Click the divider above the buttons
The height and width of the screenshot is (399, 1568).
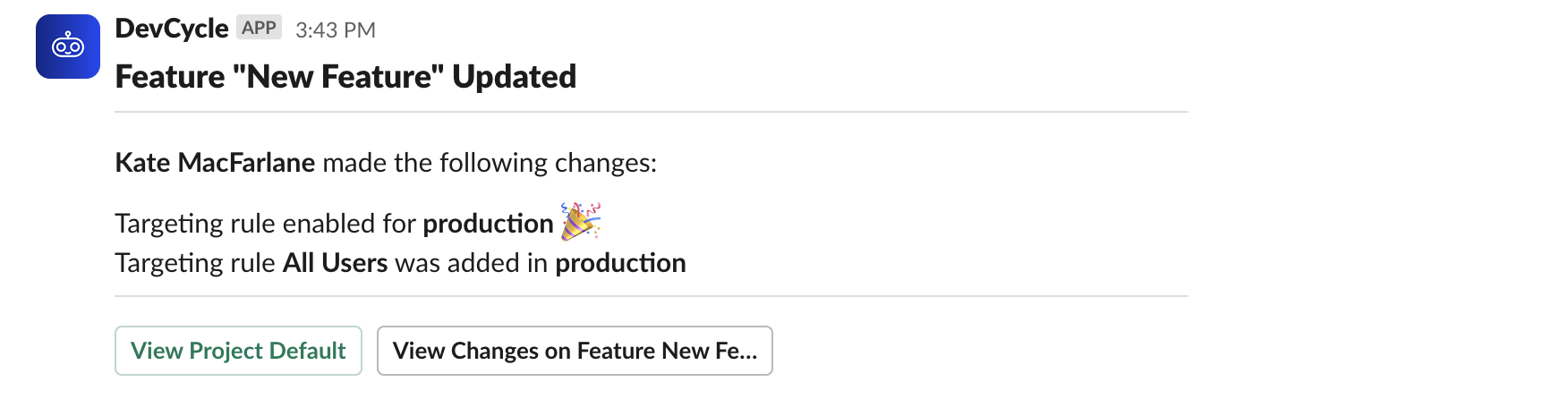(x=651, y=296)
